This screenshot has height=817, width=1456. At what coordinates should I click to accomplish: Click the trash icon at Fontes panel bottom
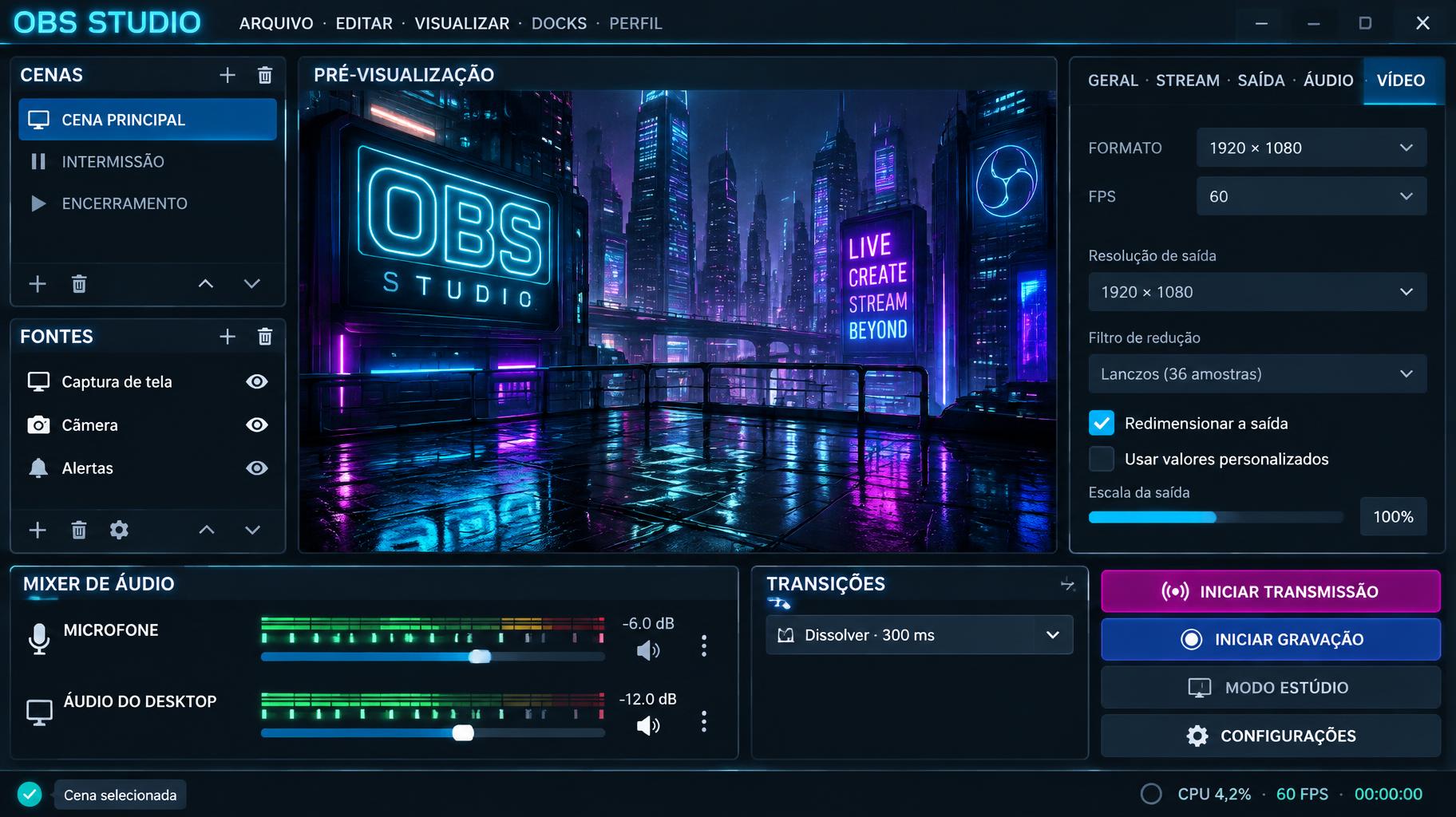79,530
